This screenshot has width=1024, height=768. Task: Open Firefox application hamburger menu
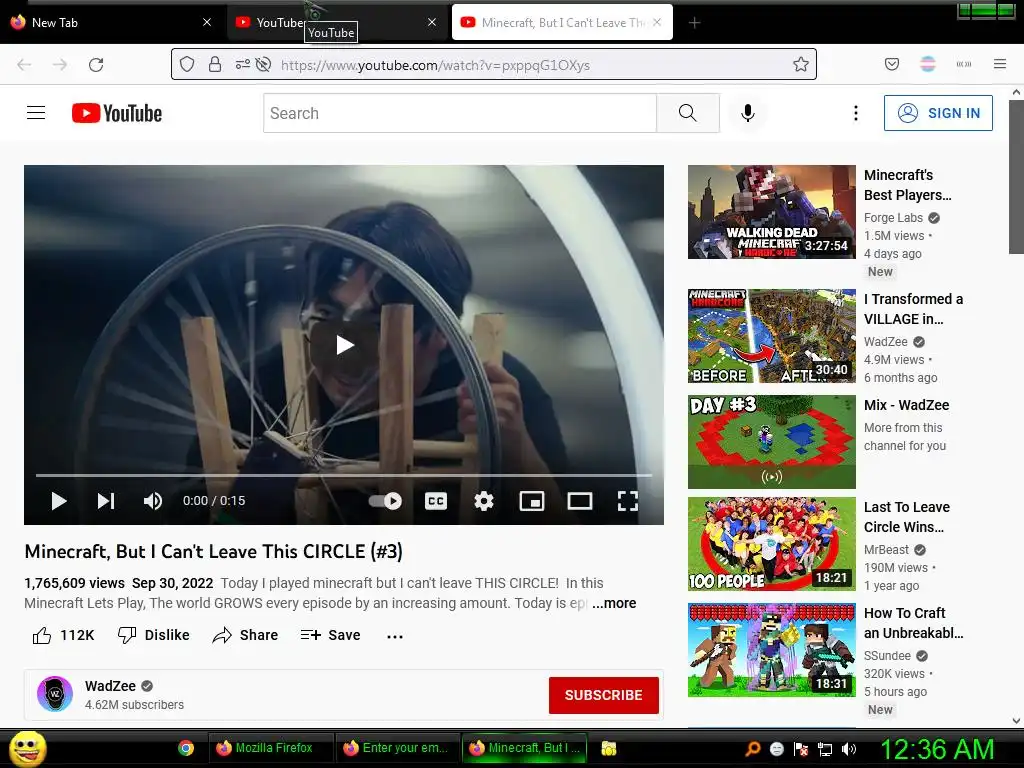click(999, 64)
